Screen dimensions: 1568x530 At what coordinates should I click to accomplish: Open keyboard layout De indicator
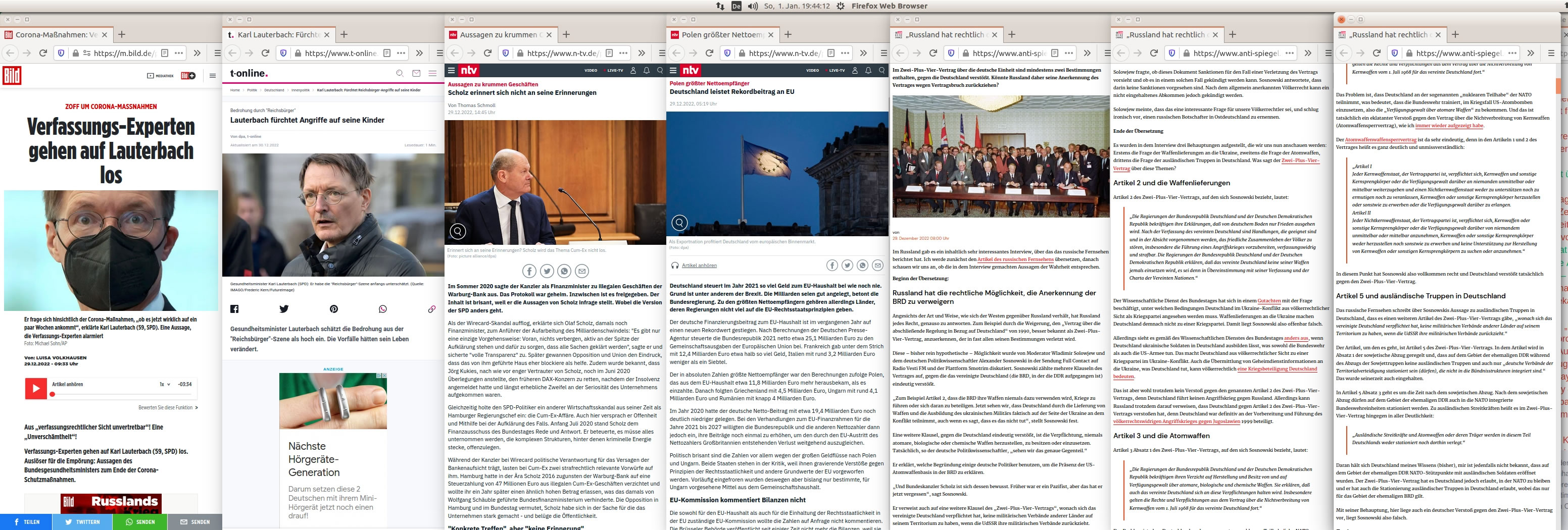click(x=736, y=6)
